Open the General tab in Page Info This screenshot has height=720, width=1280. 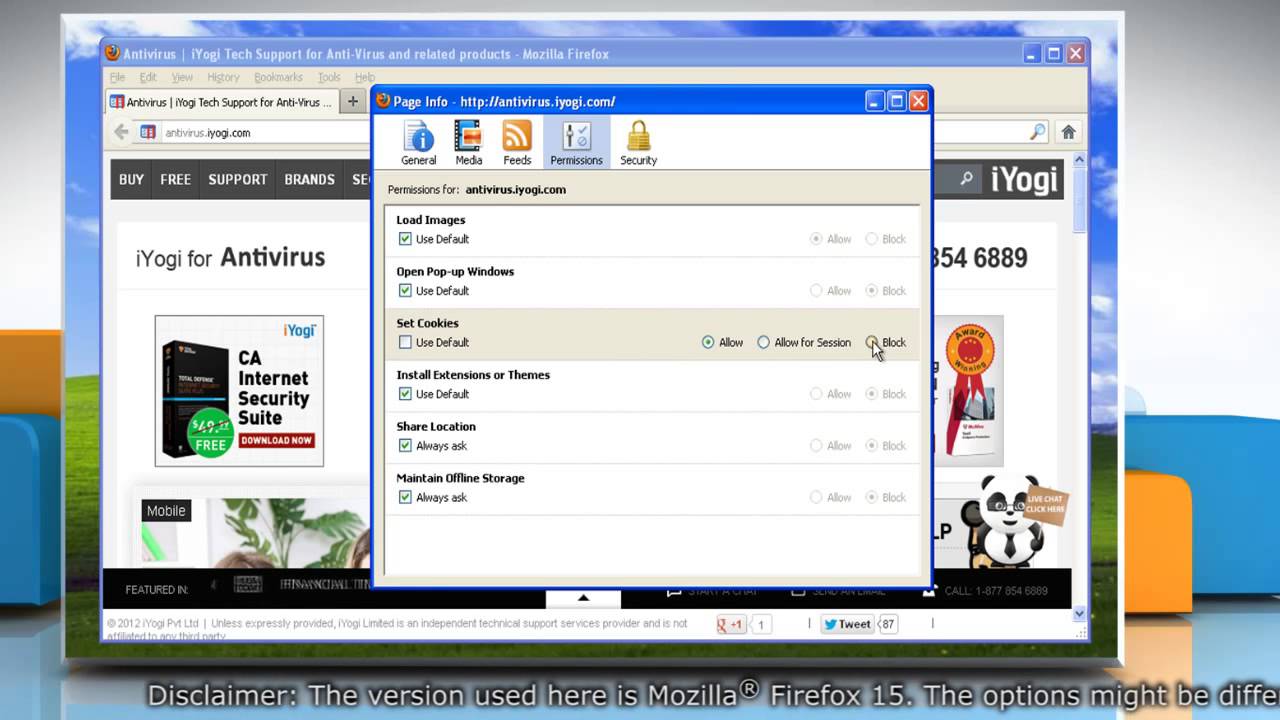[418, 142]
